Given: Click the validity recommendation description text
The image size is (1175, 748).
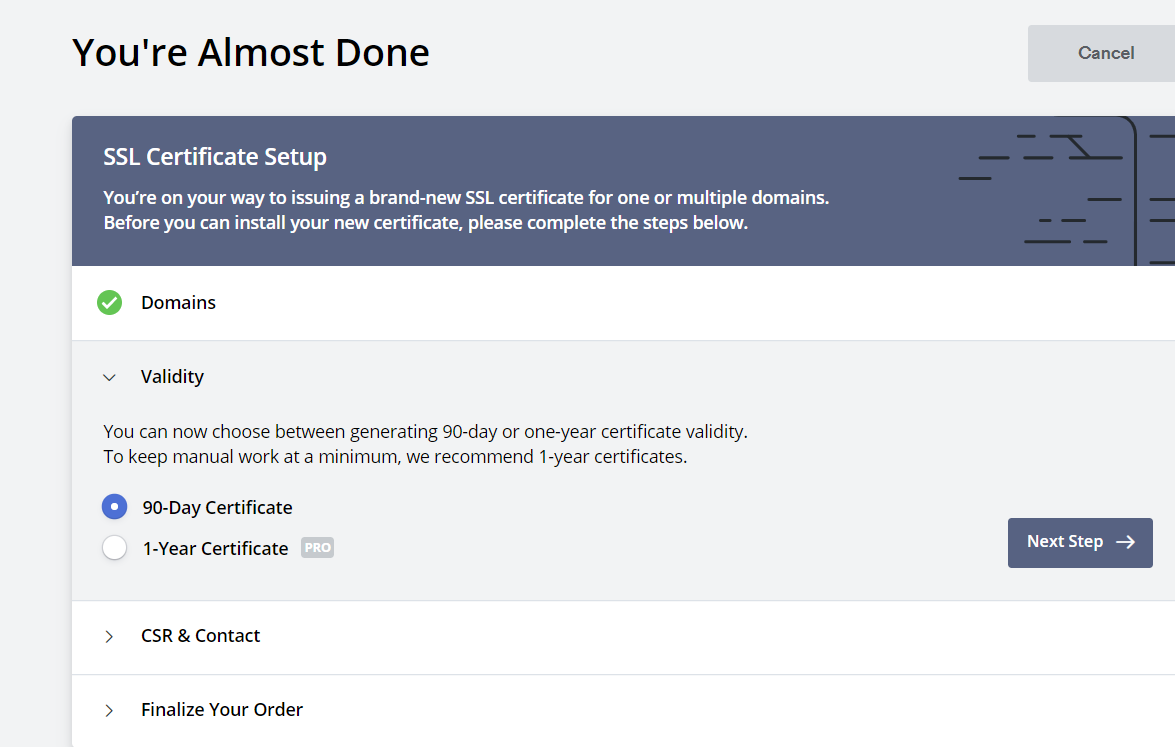Looking at the screenshot, I should 426,444.
